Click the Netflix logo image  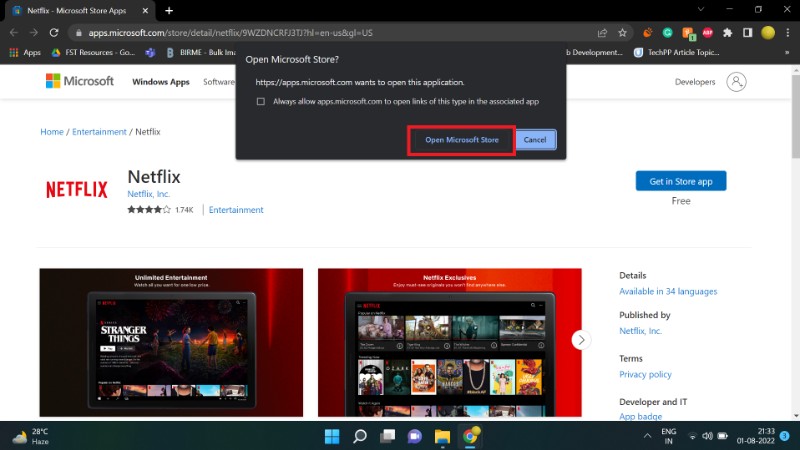77,189
